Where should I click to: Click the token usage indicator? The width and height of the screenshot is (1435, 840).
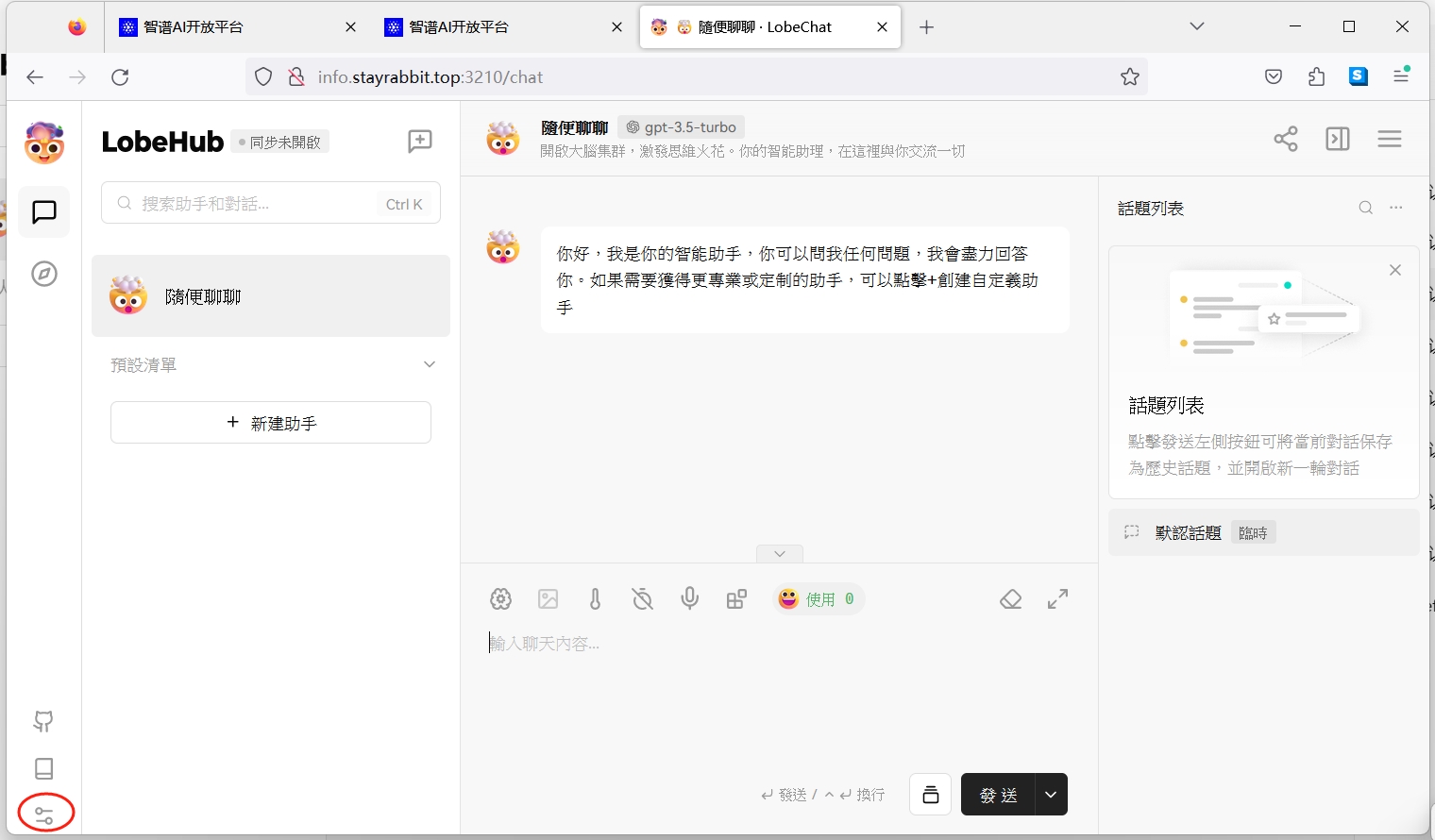tap(819, 599)
